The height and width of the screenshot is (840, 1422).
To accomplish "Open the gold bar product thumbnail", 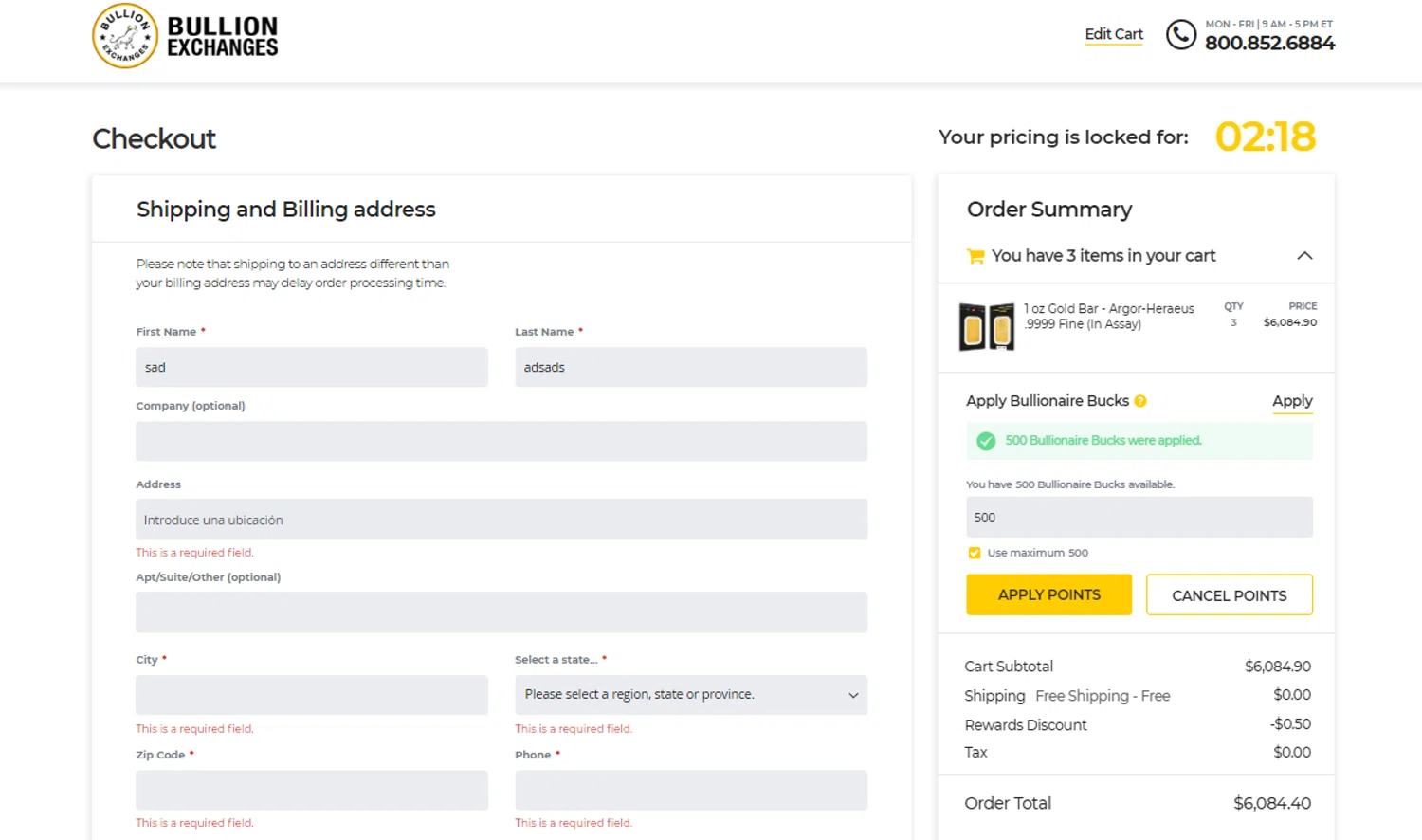I will (987, 326).
